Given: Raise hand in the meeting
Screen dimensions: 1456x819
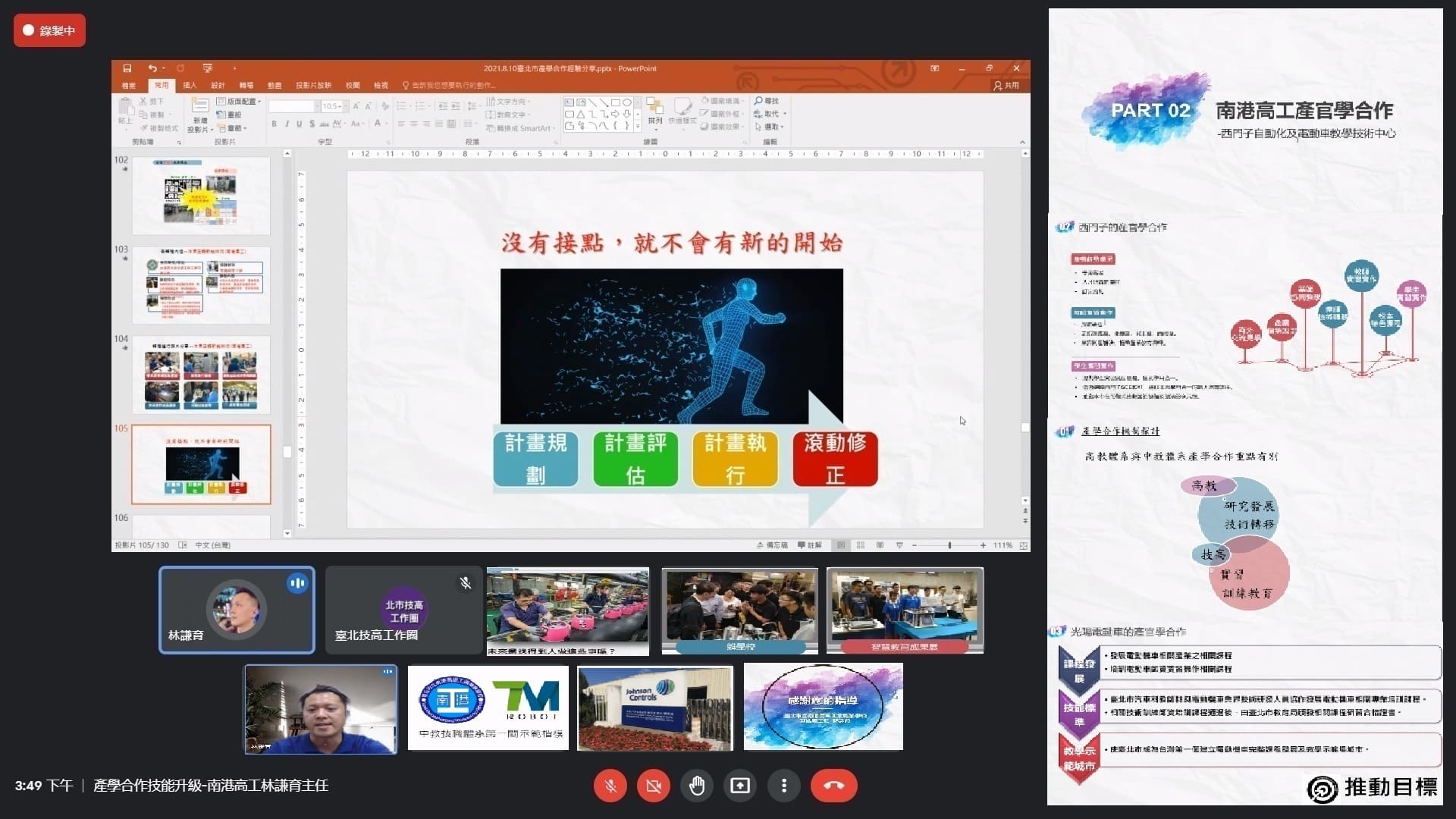Looking at the screenshot, I should click(697, 786).
